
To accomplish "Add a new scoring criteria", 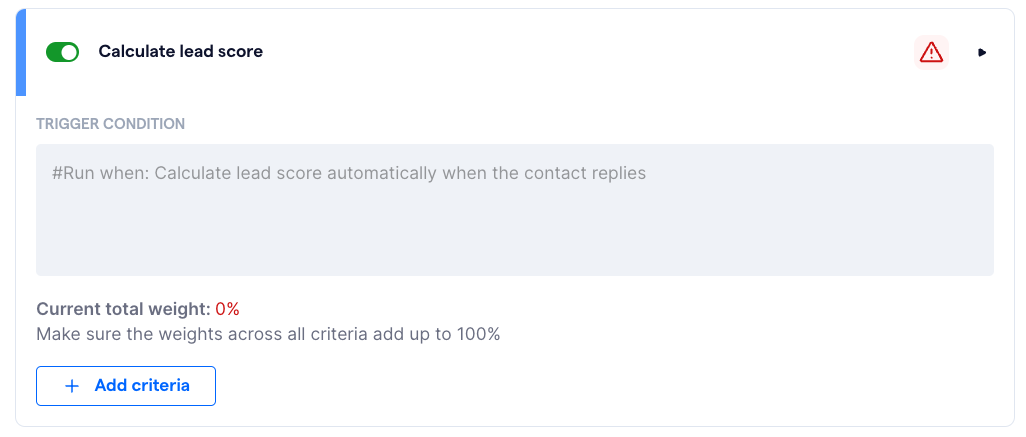I will pos(126,386).
